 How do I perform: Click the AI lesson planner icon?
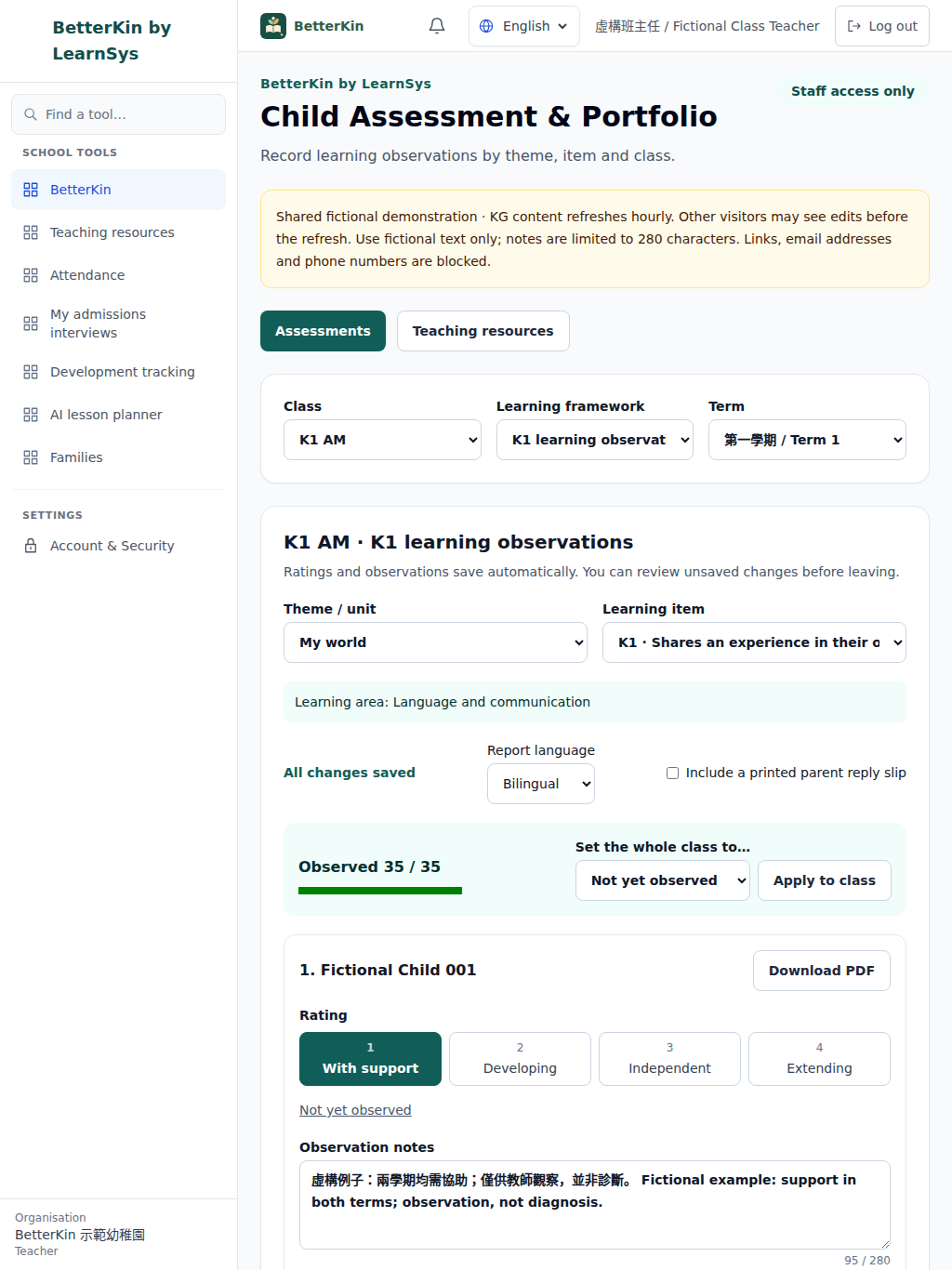click(31, 415)
